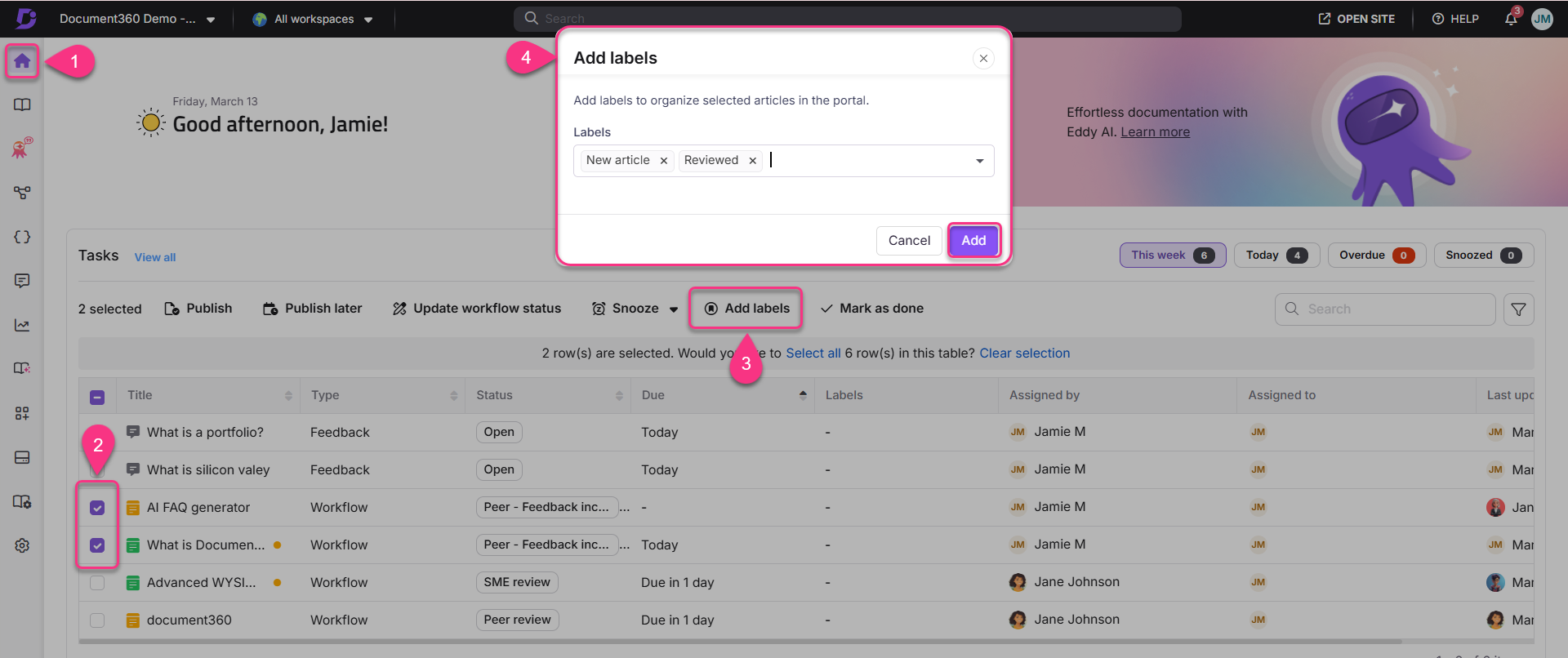Open the Document360 Demo project dropdown
Image resolution: width=1568 pixels, height=658 pixels.
(x=137, y=19)
